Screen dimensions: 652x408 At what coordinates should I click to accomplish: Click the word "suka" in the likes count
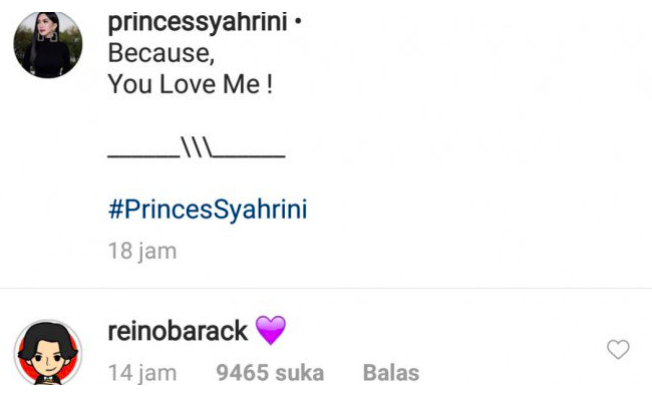pos(299,373)
